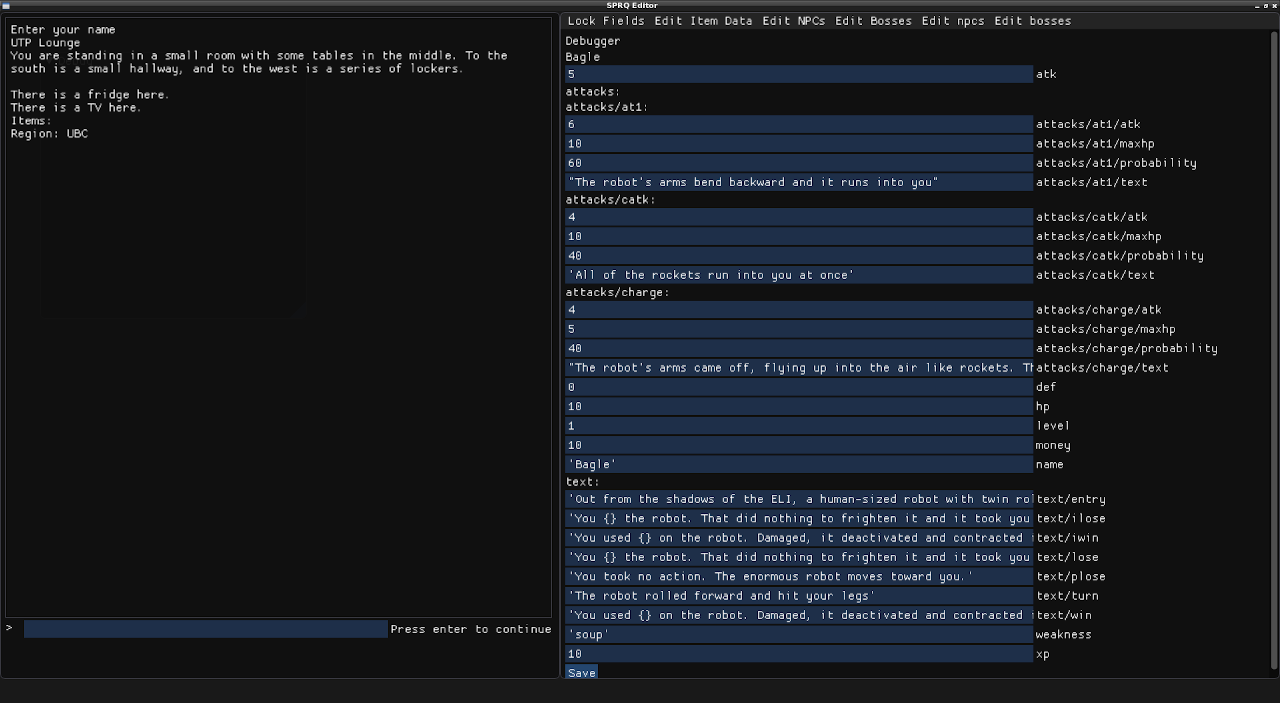The height and width of the screenshot is (703, 1280).
Task: Open the Edit Bosses menu
Action: point(873,21)
